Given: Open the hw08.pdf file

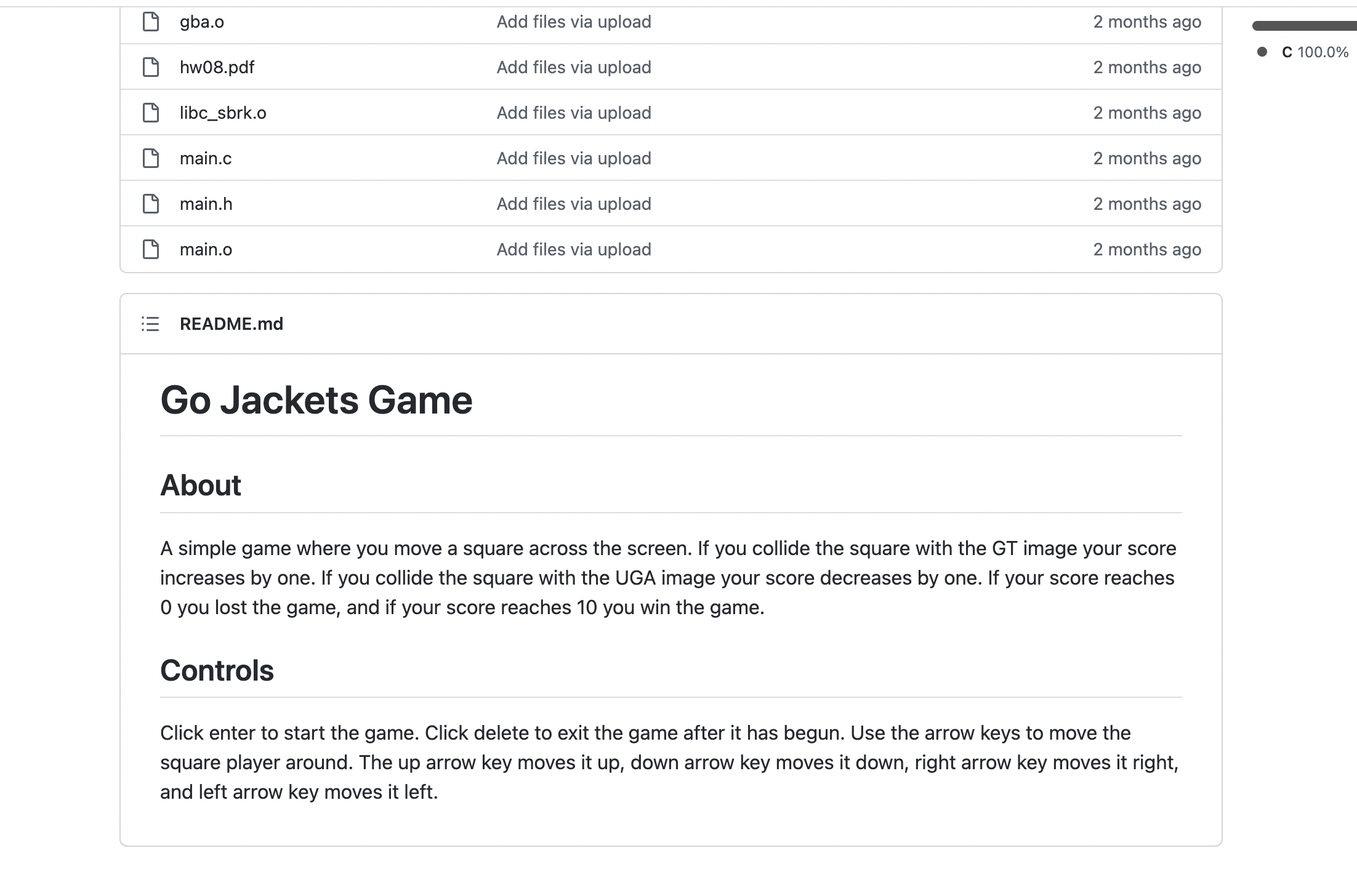Looking at the screenshot, I should tap(217, 67).
